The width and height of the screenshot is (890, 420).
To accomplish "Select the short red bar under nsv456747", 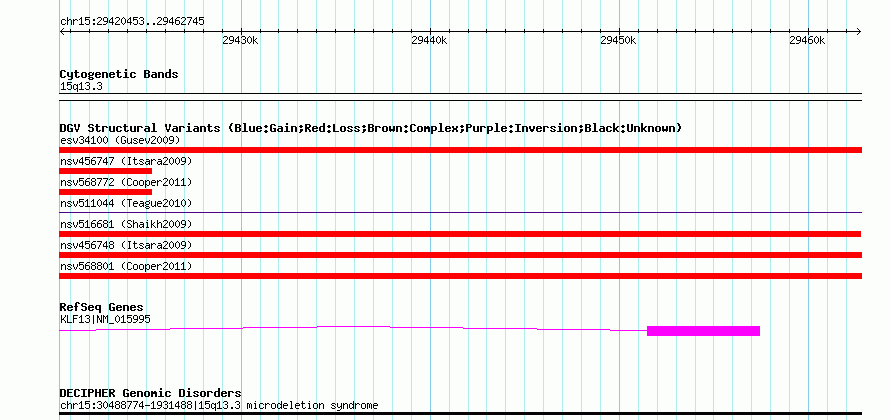I will click(x=106, y=171).
